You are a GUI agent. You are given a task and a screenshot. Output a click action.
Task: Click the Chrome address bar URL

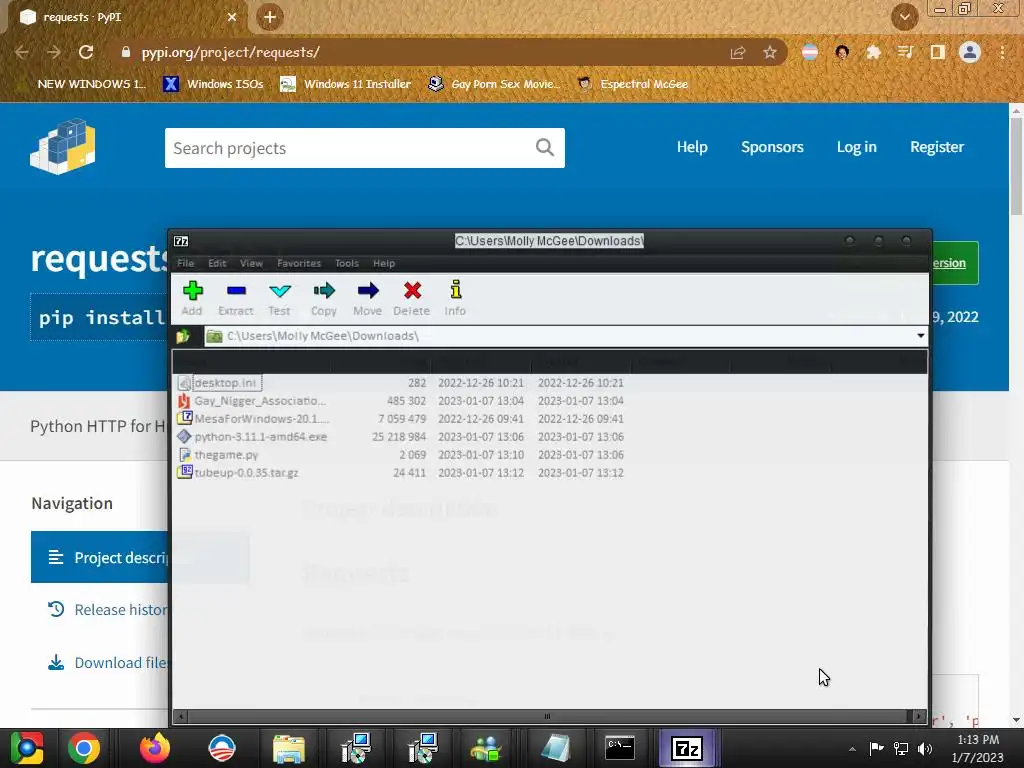click(231, 52)
